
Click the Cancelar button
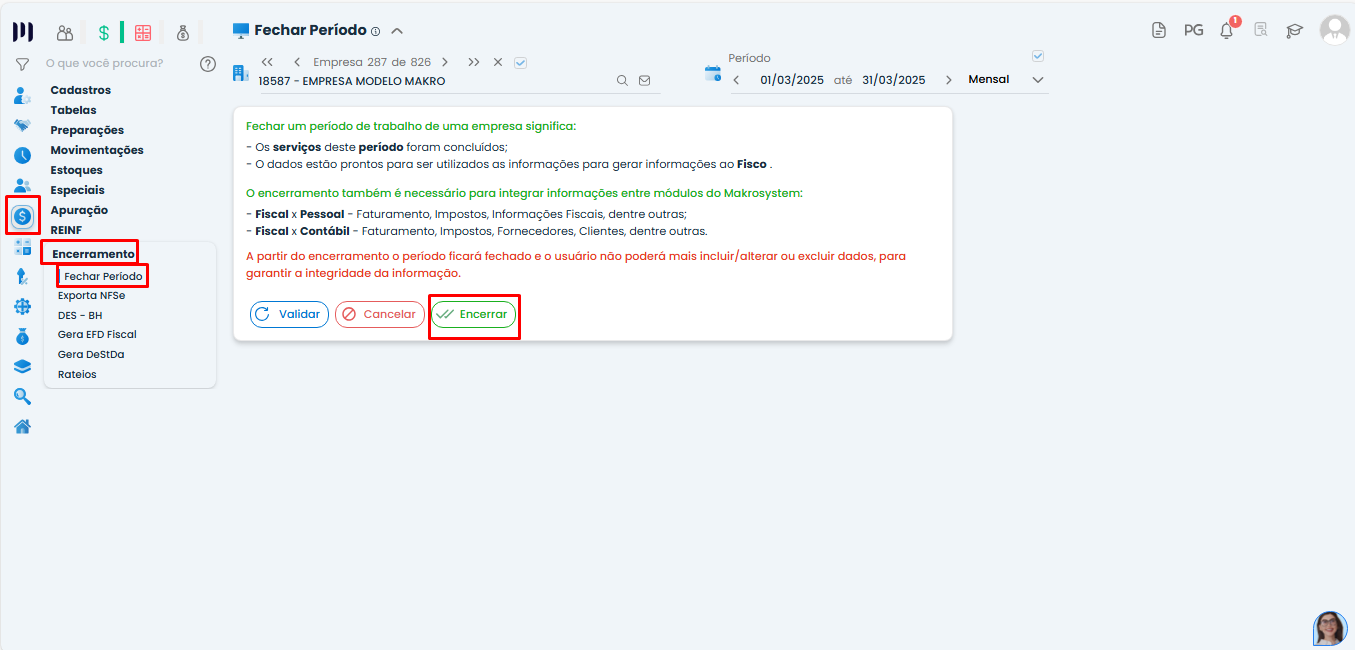pyautogui.click(x=380, y=314)
